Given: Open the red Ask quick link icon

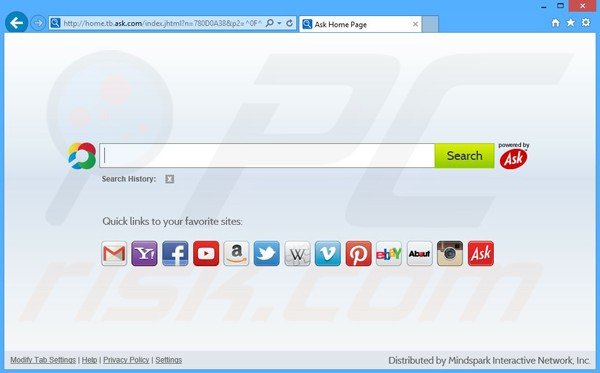Looking at the screenshot, I should tap(481, 253).
